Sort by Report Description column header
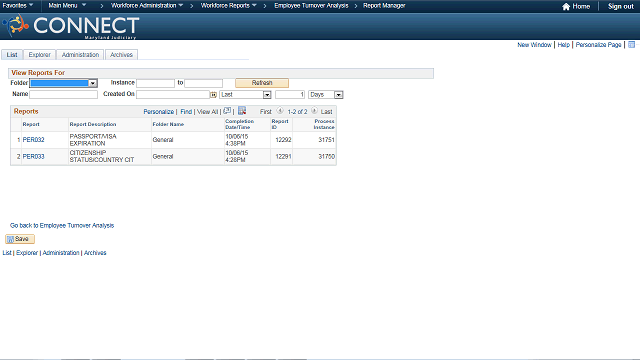 point(93,124)
